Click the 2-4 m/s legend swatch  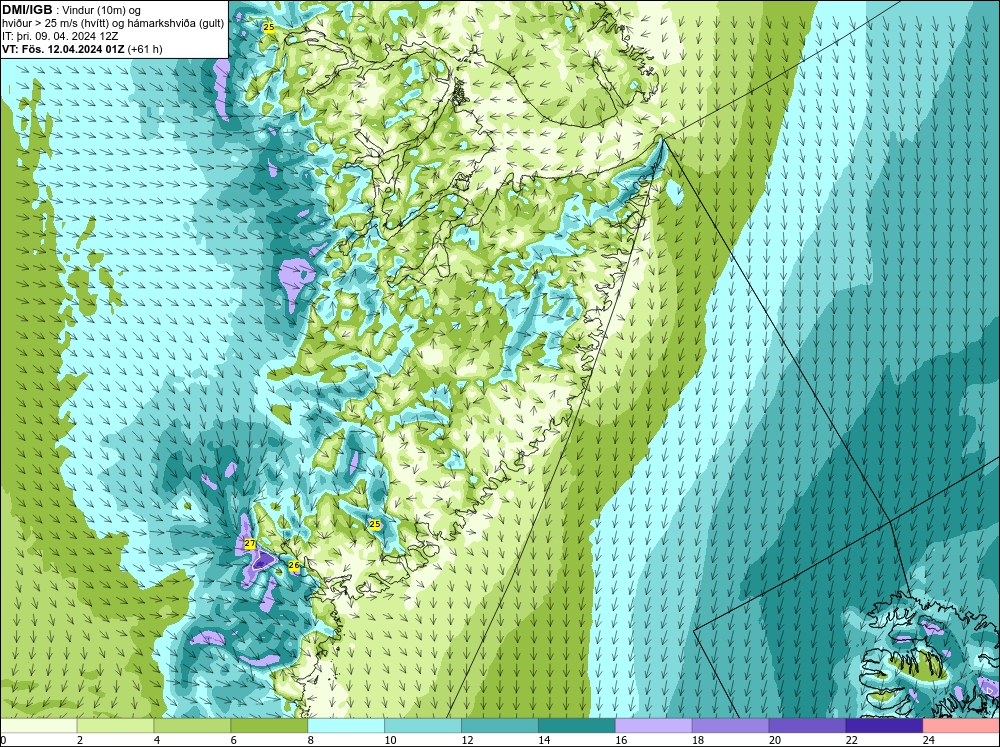[115, 725]
